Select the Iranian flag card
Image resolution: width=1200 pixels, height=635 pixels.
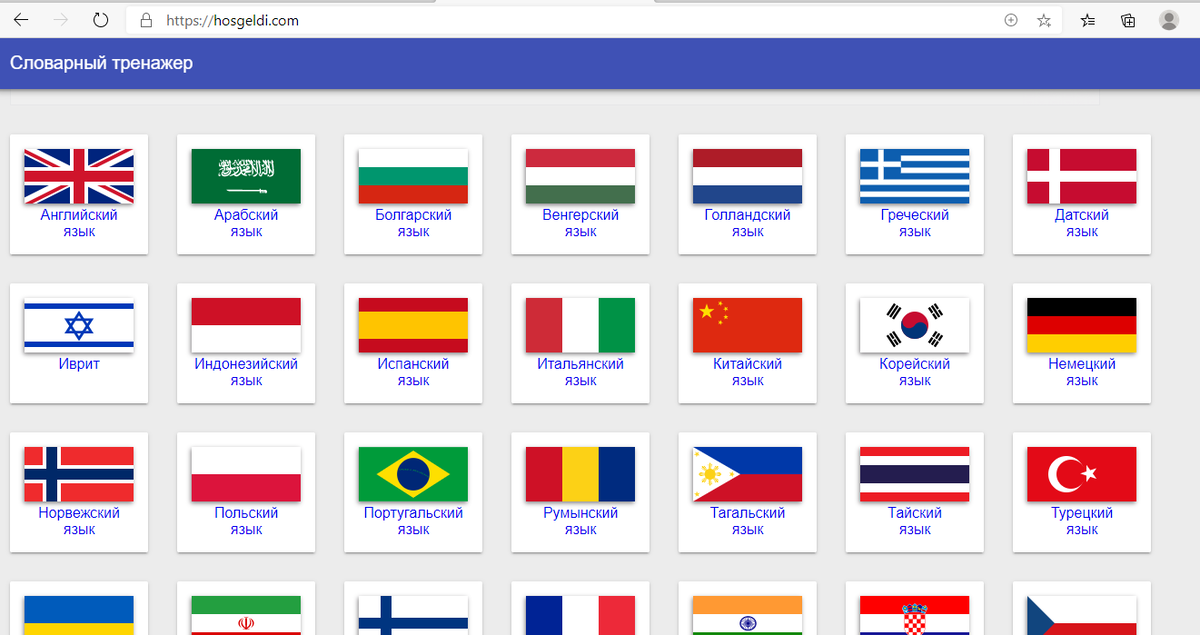[246, 608]
